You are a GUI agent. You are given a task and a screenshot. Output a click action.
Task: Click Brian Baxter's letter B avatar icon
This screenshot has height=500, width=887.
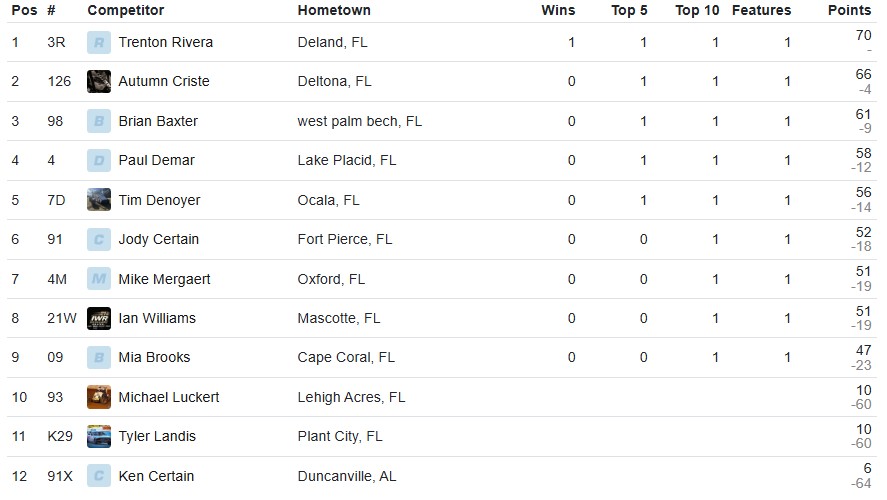click(98, 122)
